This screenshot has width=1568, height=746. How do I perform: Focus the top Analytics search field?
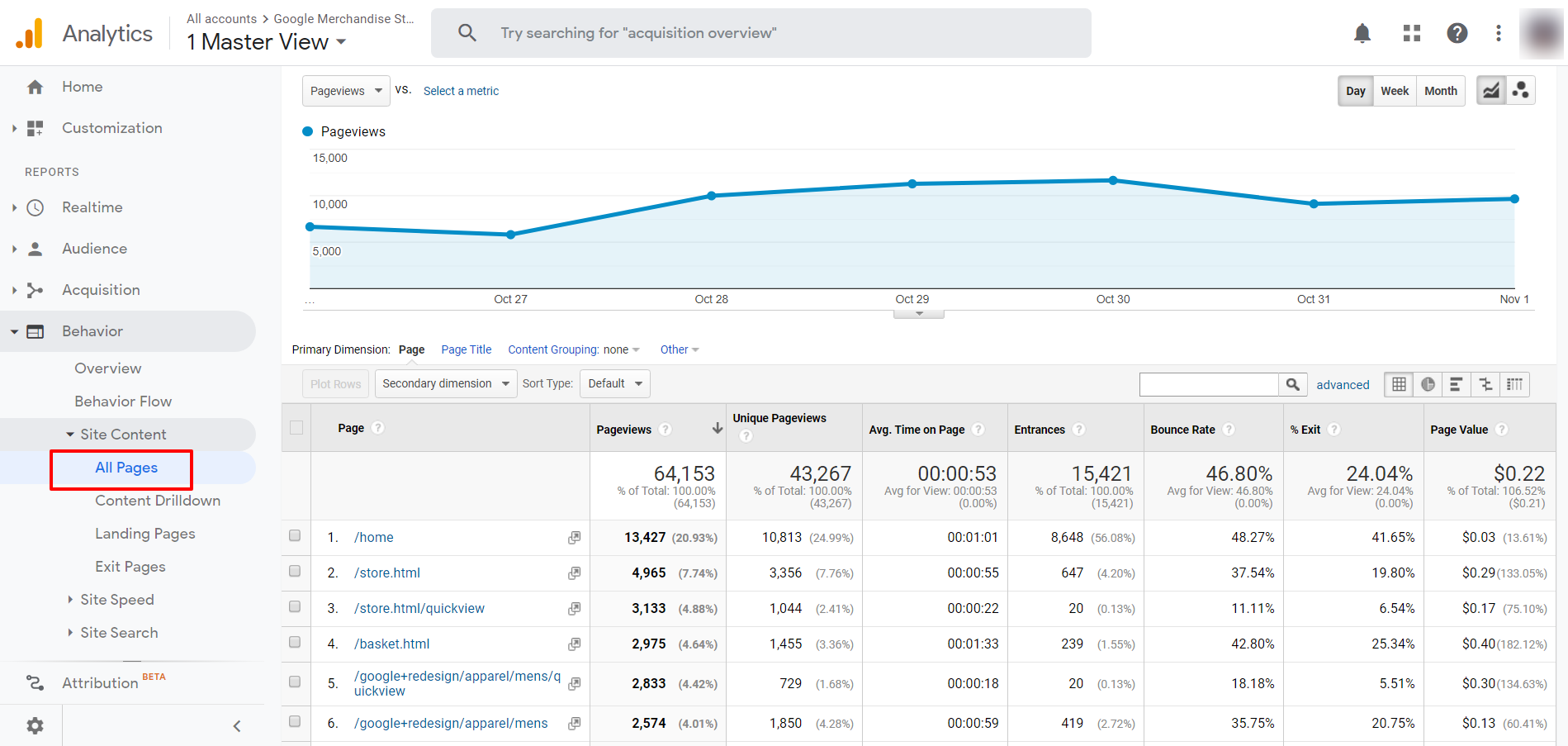(x=760, y=33)
